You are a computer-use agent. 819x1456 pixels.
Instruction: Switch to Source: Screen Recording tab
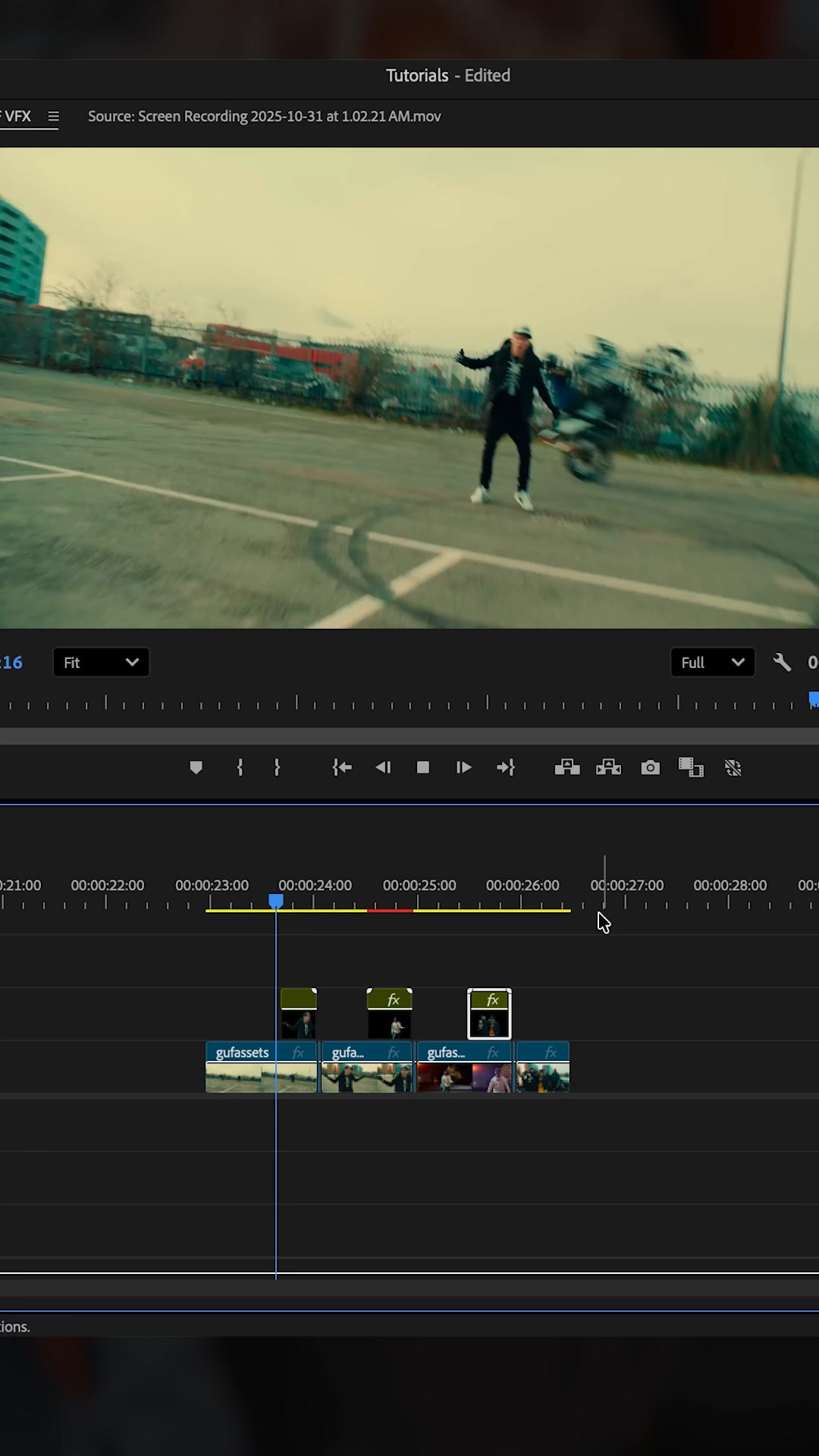point(264,116)
